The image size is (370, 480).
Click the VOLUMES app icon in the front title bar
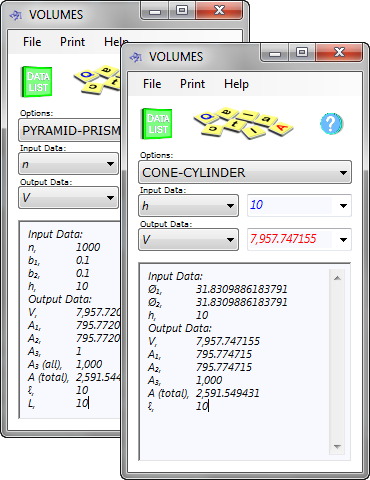pyautogui.click(x=136, y=57)
